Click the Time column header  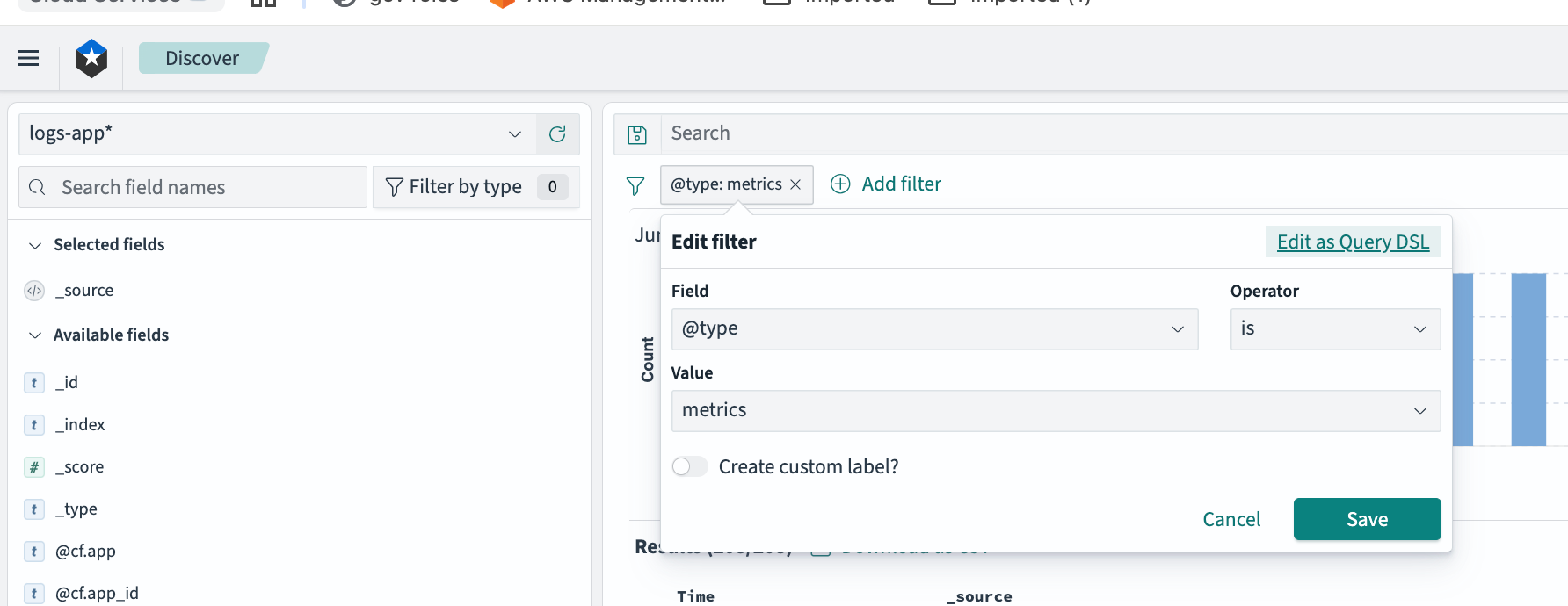pos(695,596)
